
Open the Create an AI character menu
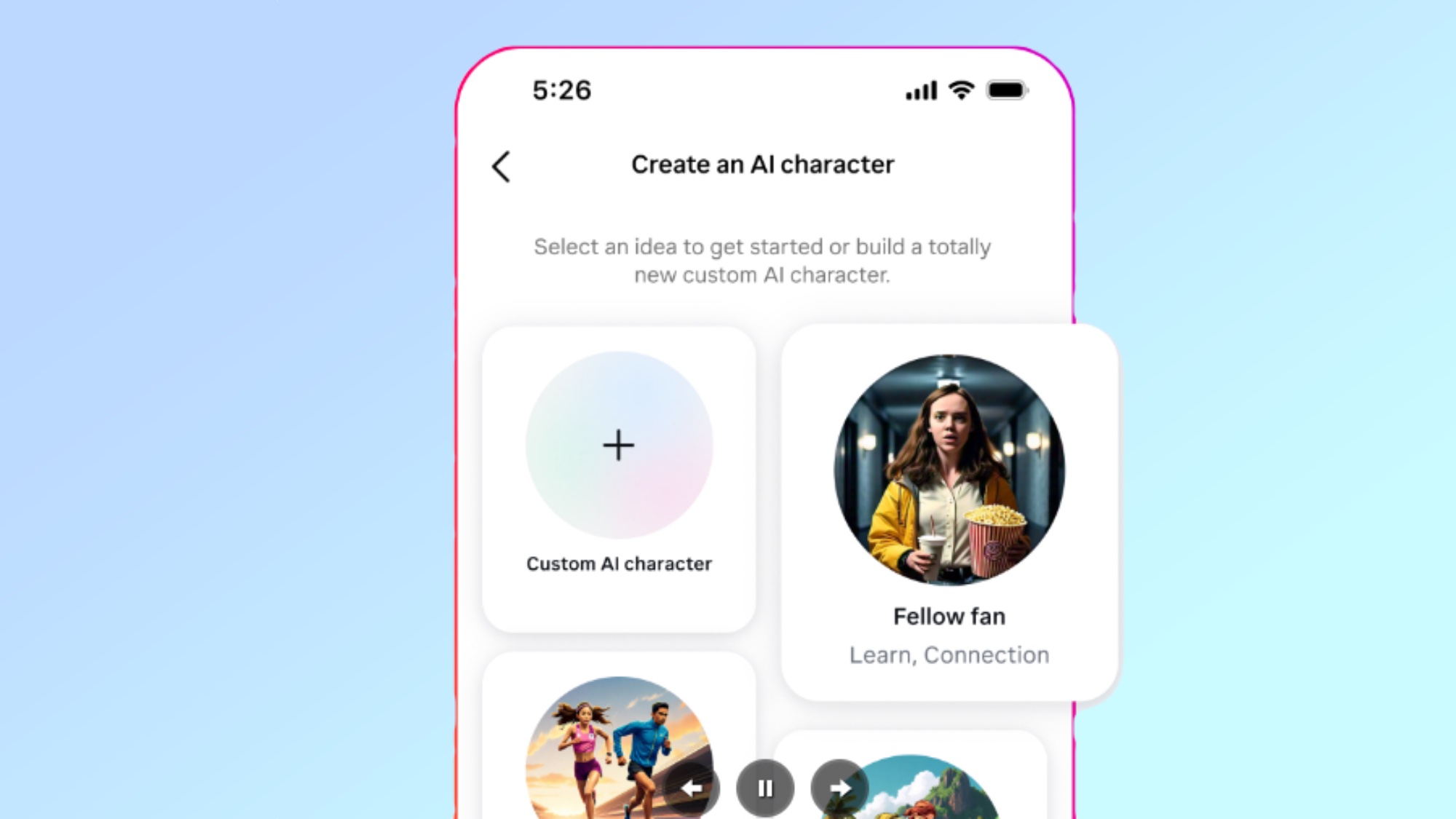pos(761,164)
